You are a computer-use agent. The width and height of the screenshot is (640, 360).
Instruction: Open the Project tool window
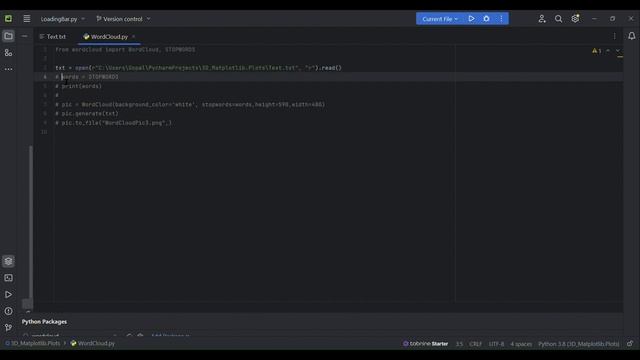8,36
